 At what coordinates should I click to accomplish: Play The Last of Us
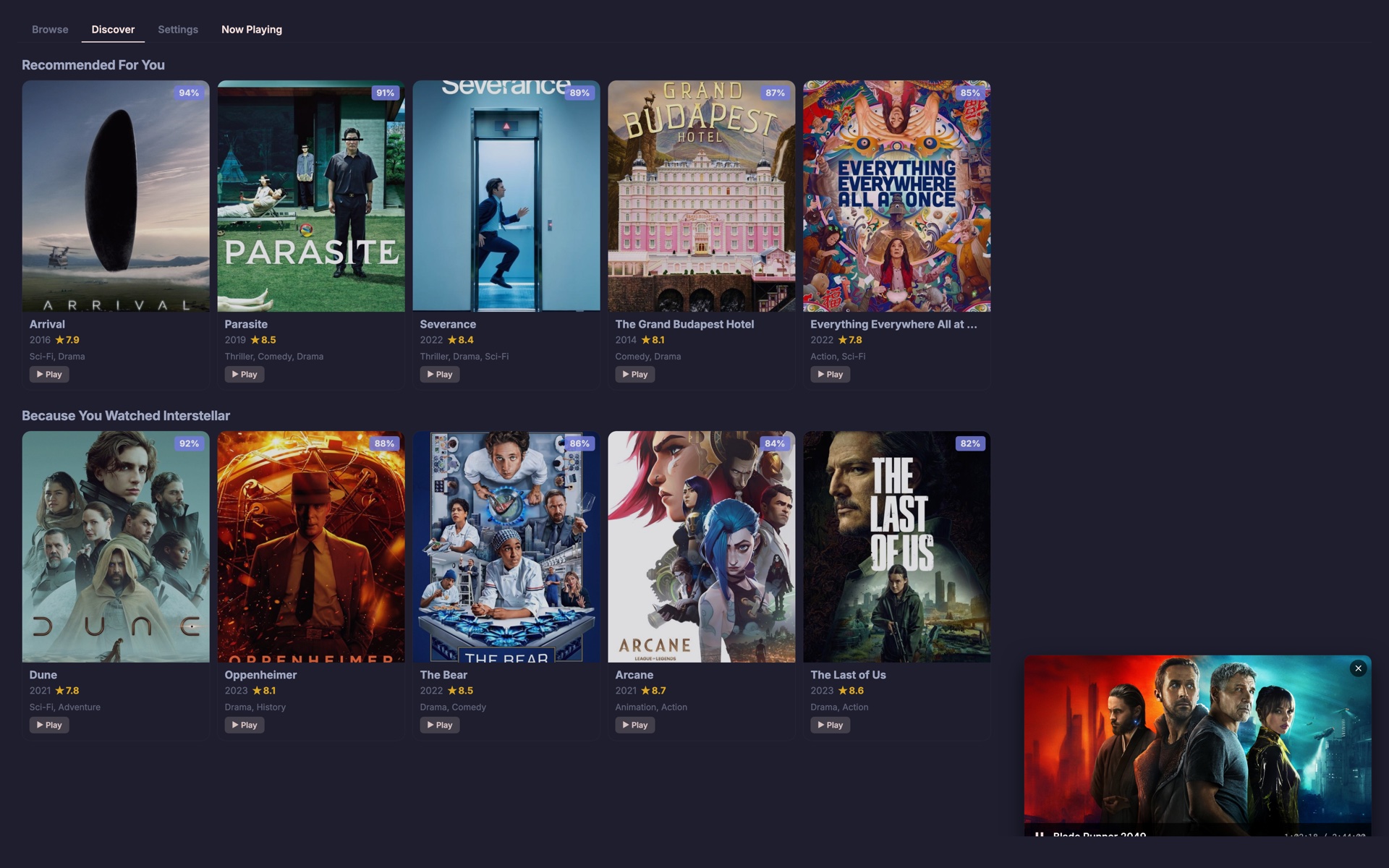[x=830, y=725]
